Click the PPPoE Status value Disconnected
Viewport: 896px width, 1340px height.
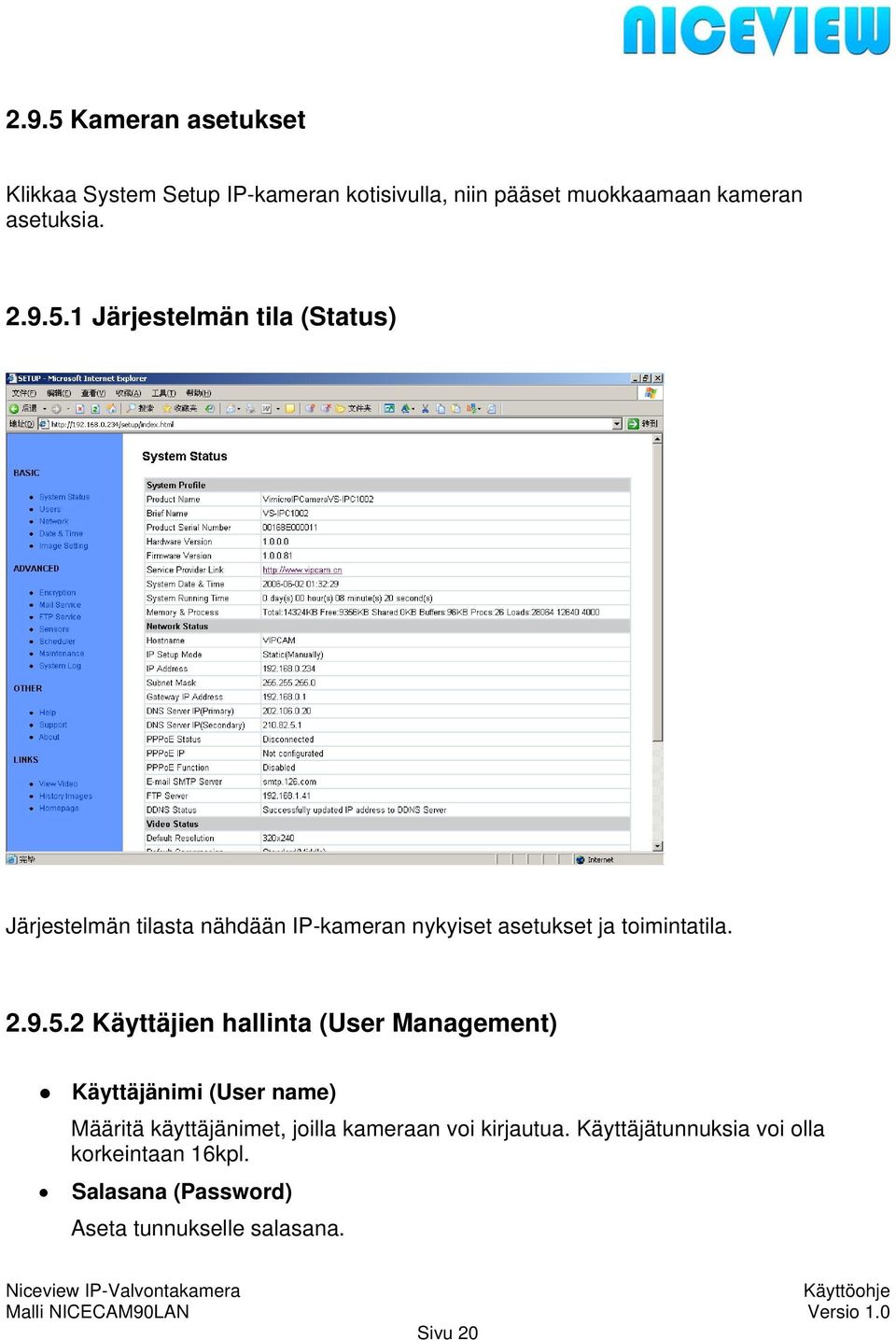pos(288,739)
